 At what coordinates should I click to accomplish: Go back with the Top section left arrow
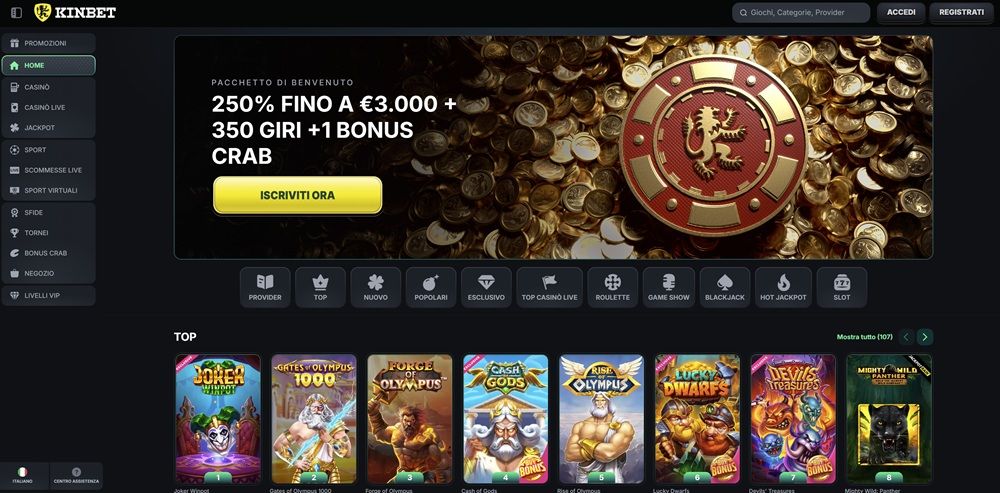(x=906, y=337)
